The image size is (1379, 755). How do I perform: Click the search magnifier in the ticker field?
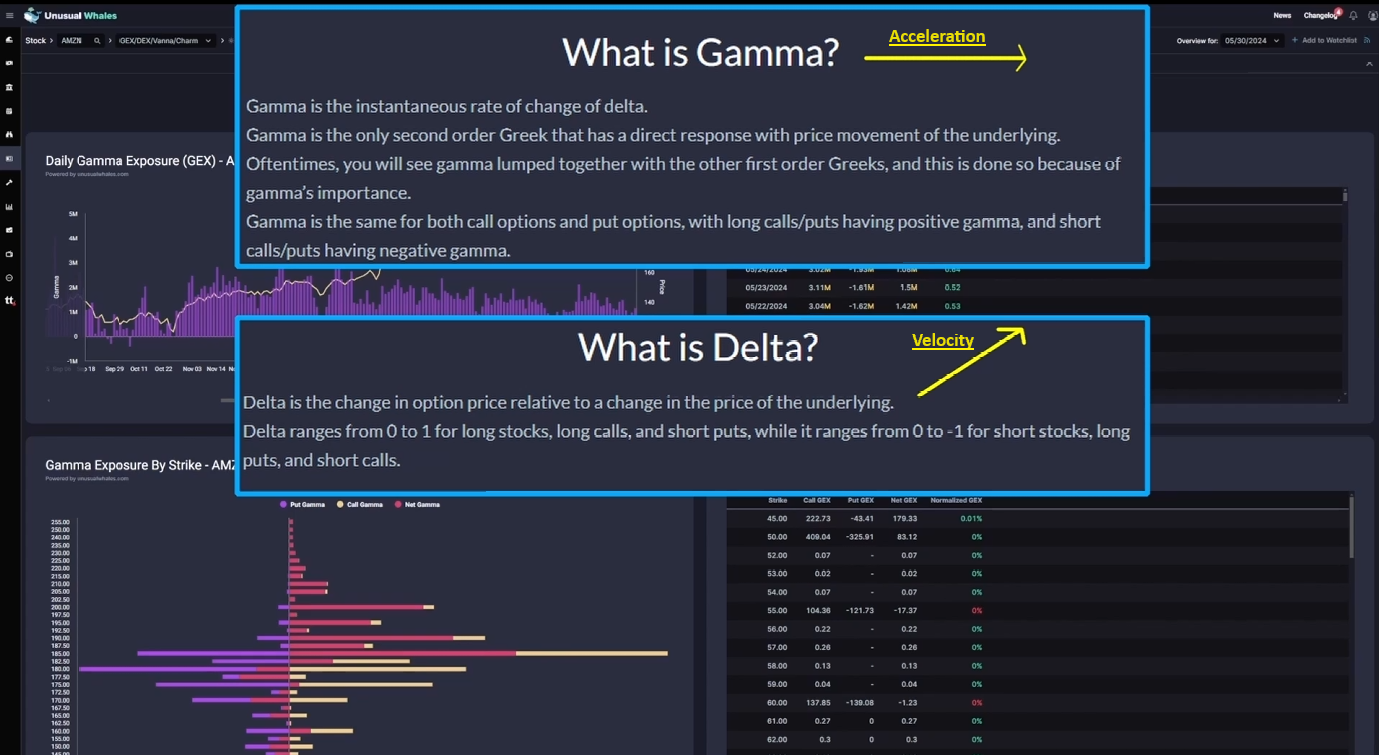pyautogui.click(x=96, y=40)
